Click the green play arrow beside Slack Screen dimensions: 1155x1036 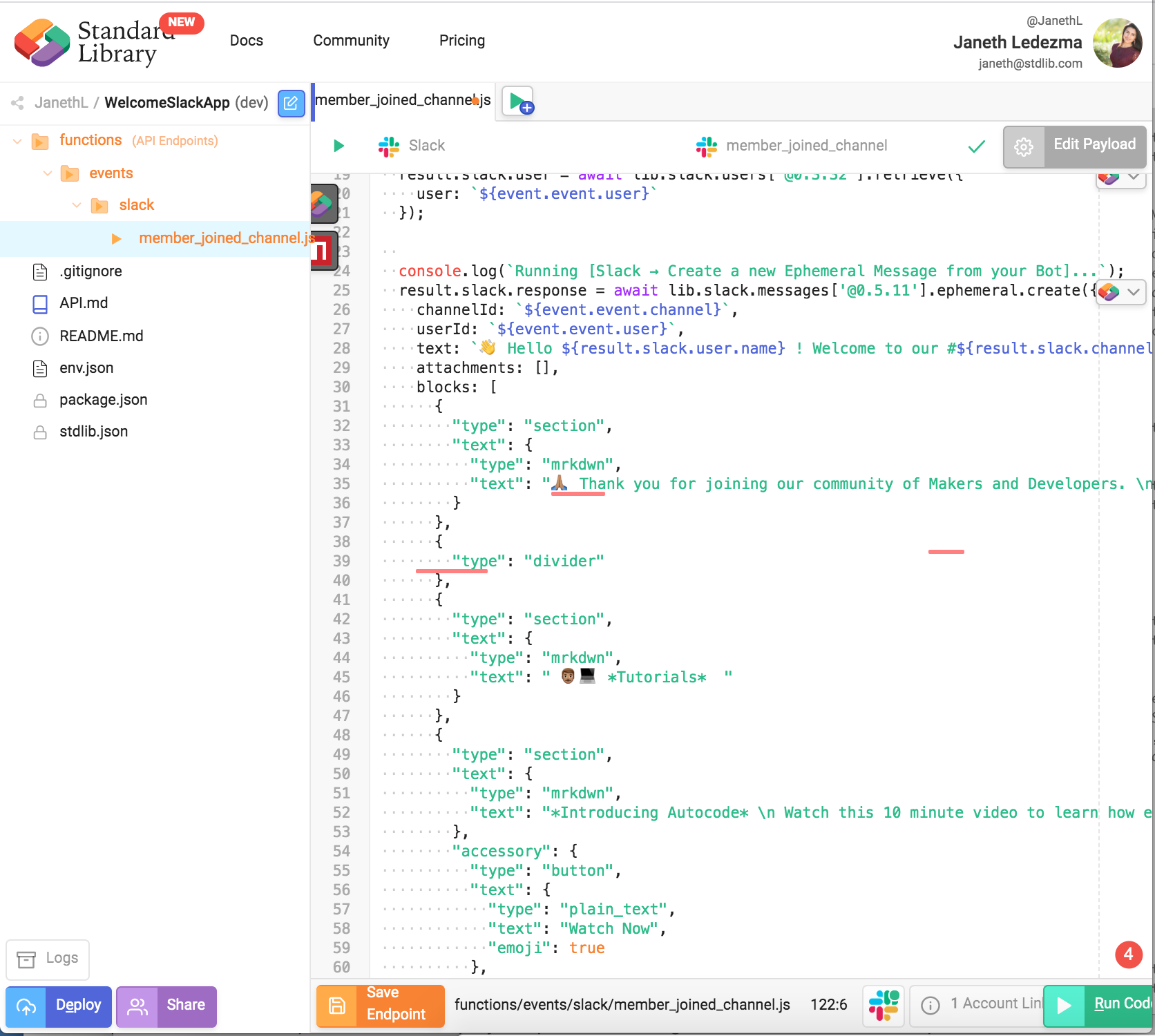point(338,146)
